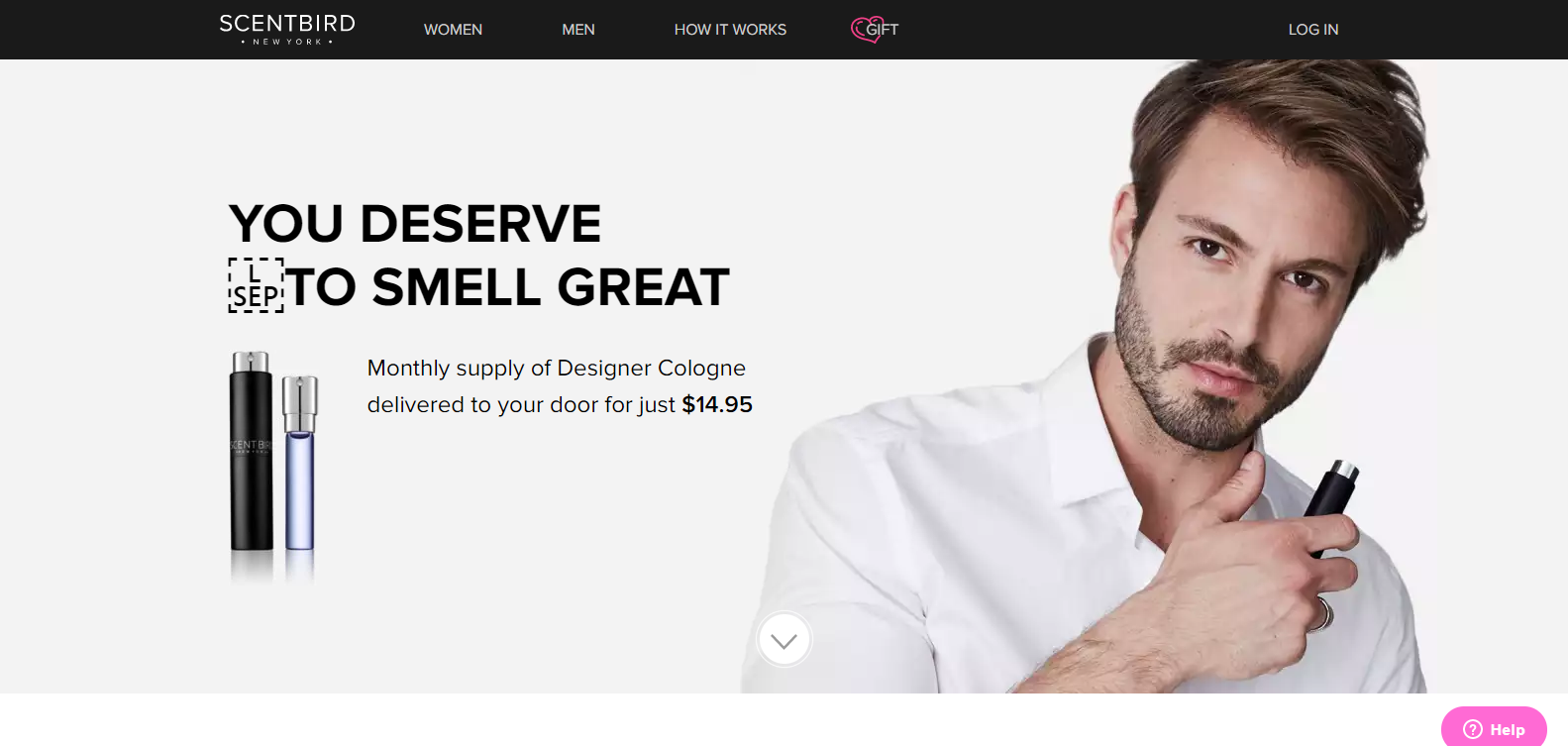
Task: Click the TO SMELL GREAT headline
Action: pos(508,287)
